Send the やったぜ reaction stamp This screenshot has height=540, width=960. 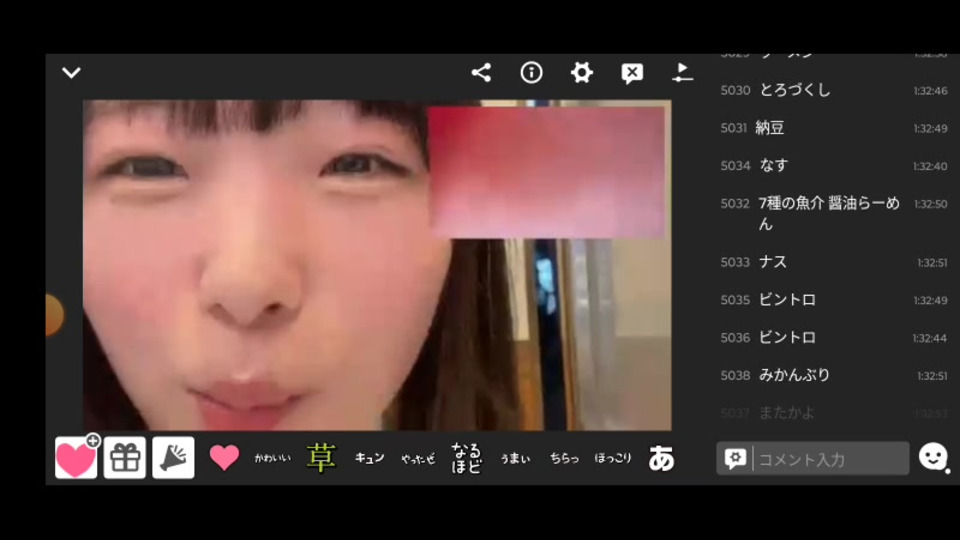click(418, 459)
